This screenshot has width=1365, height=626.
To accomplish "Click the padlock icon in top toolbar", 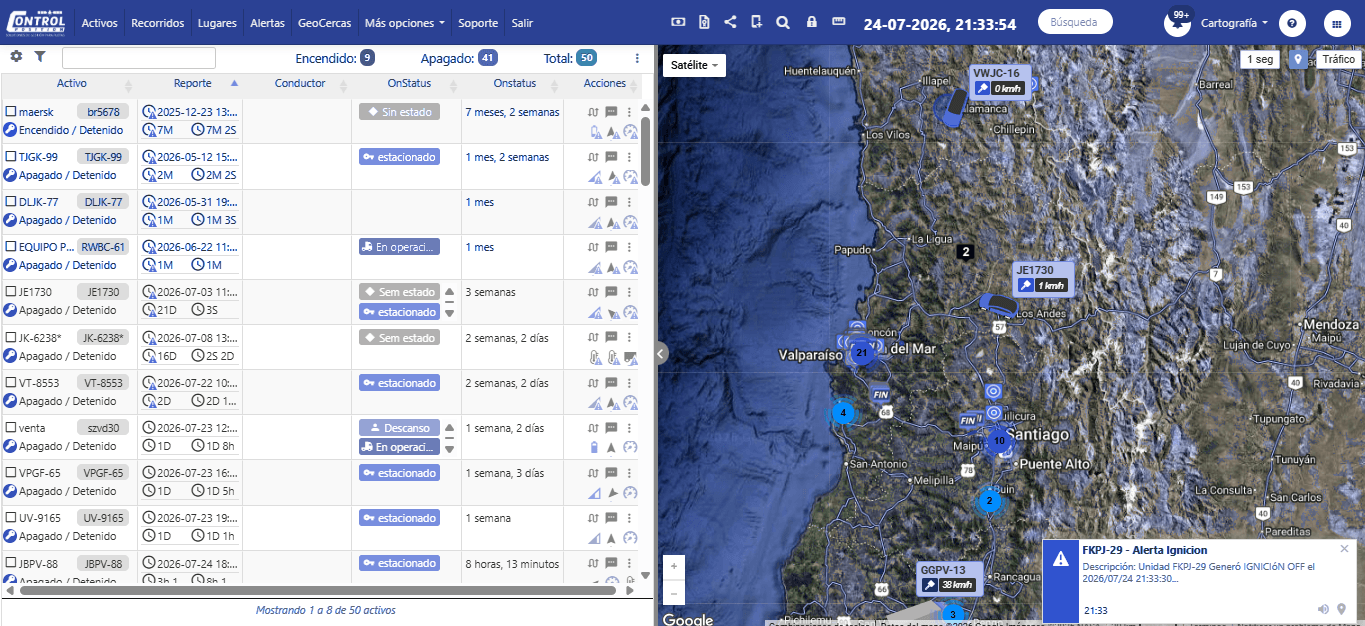I will [811, 22].
